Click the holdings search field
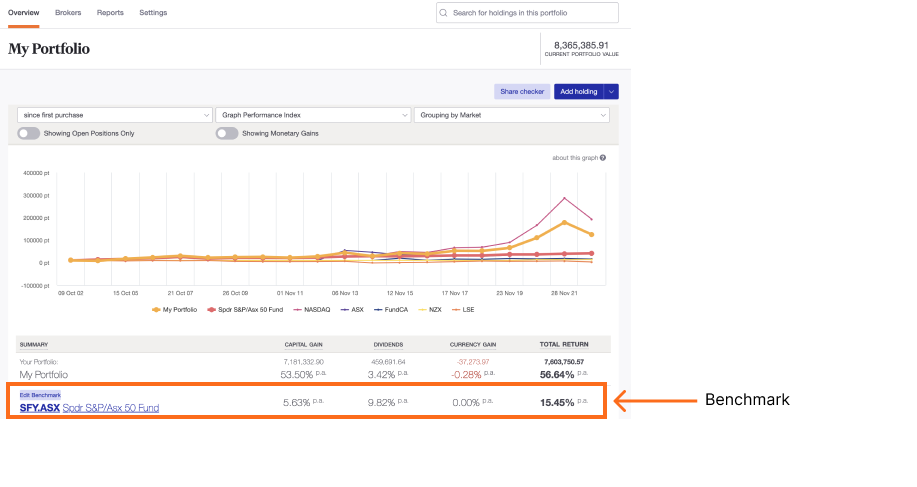 [527, 13]
